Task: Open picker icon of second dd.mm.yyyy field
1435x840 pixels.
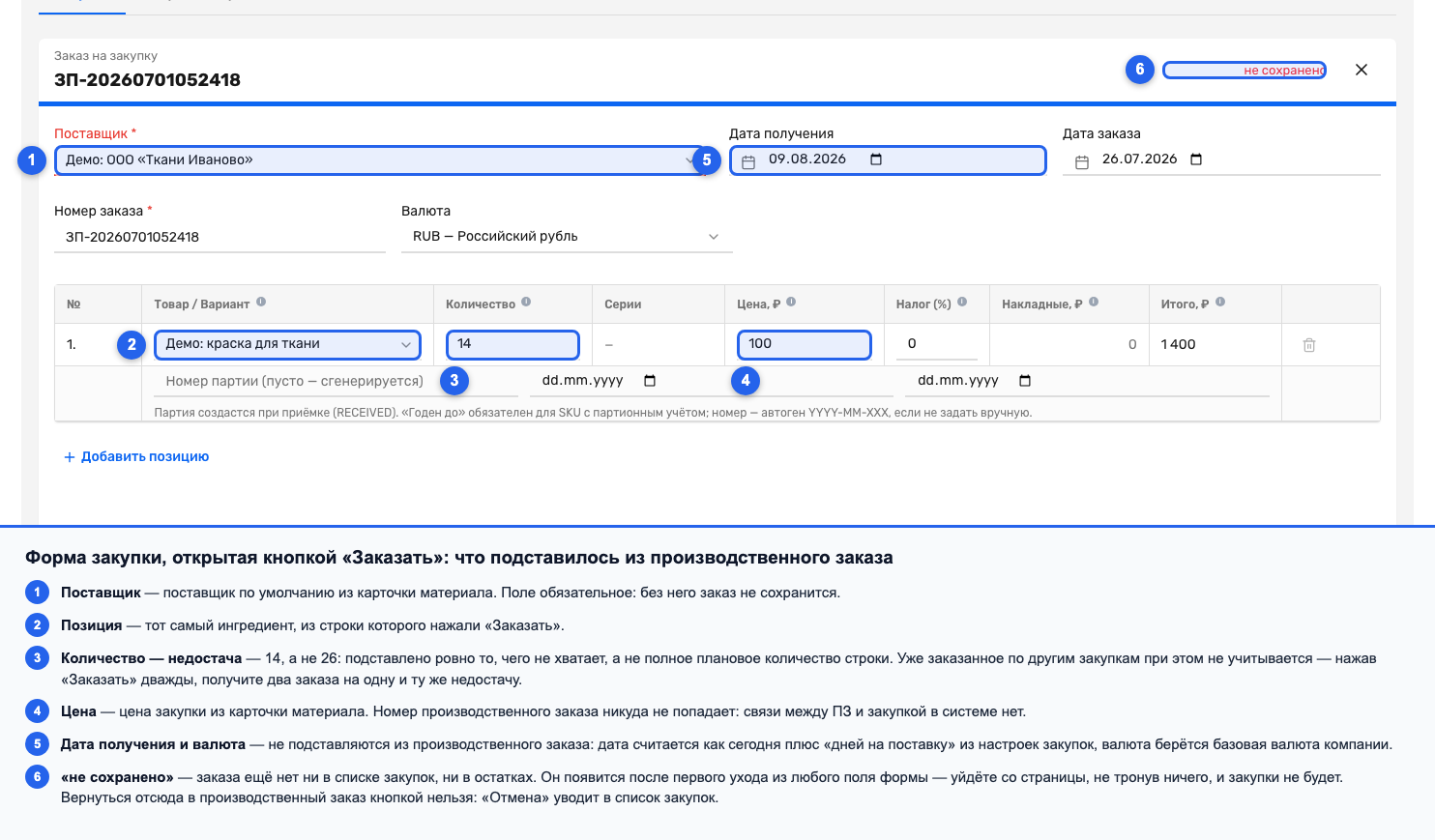Action: click(1025, 381)
